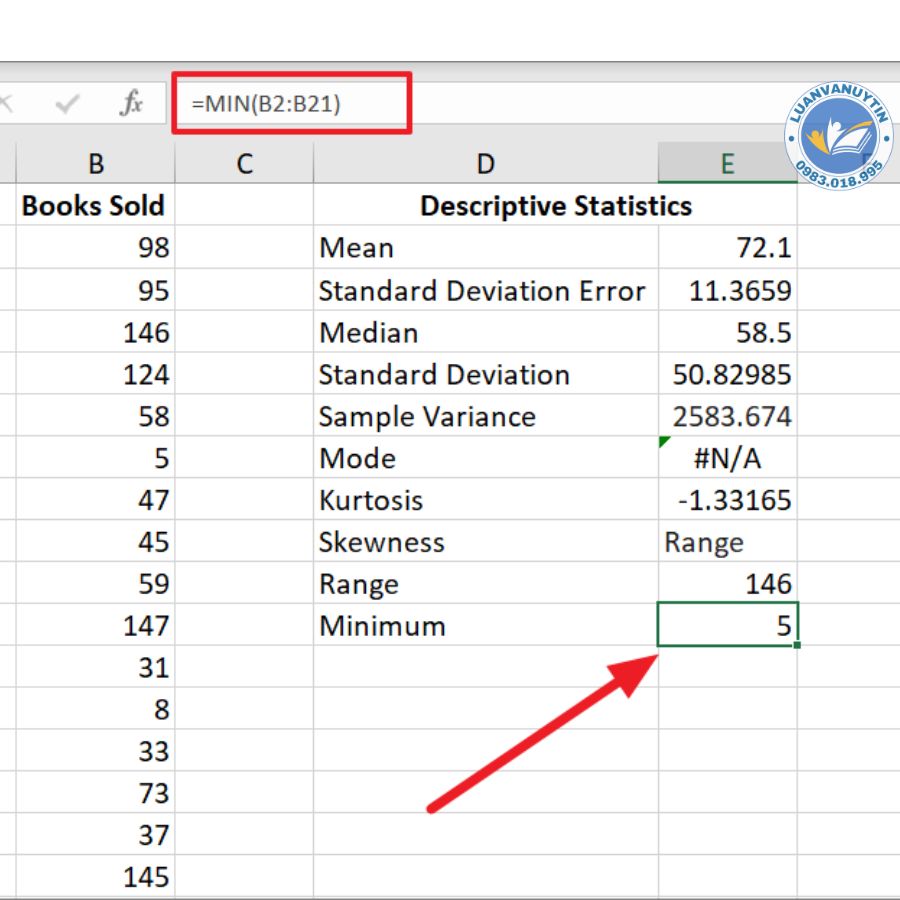
Task: Select the Standard Deviation Error label cell
Action: tap(484, 291)
